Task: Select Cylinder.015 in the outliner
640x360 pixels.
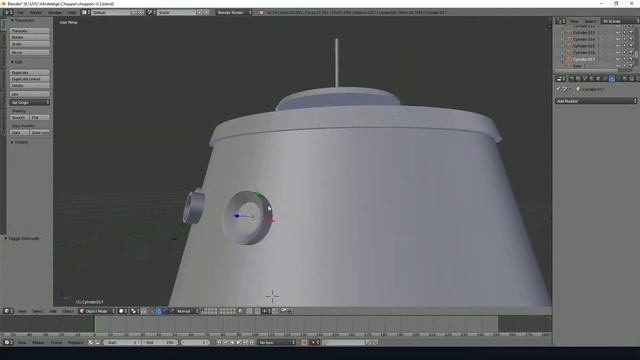Action: point(584,46)
